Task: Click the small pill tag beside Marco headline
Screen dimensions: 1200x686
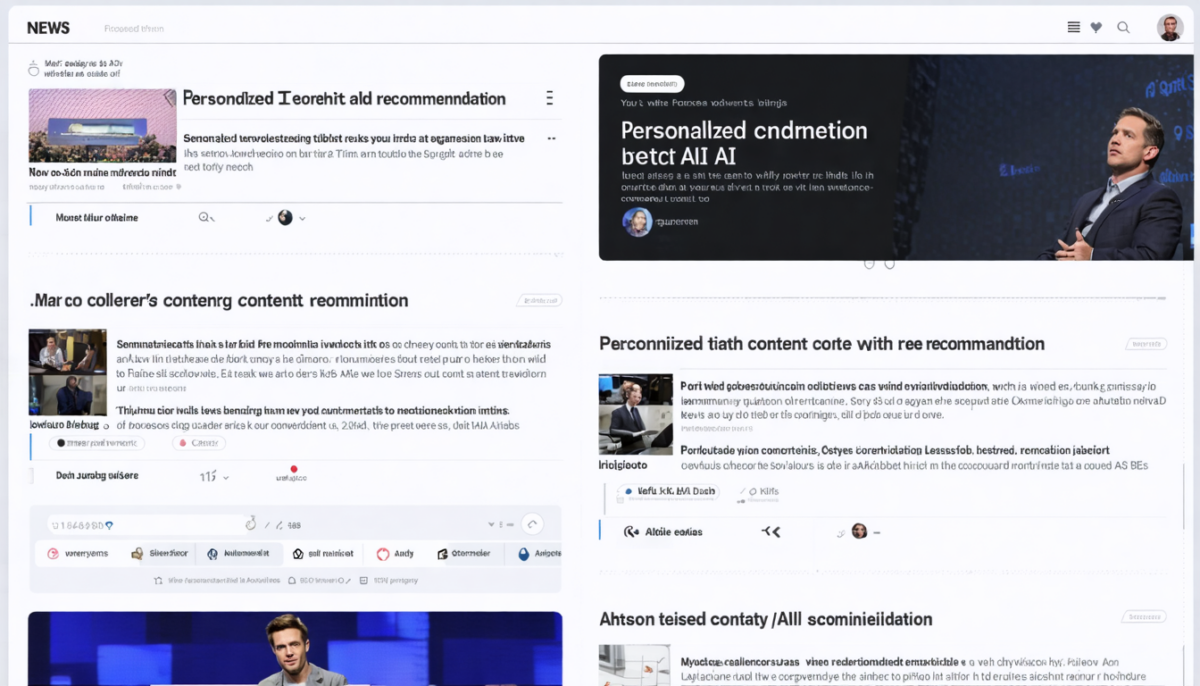Action: (x=540, y=300)
